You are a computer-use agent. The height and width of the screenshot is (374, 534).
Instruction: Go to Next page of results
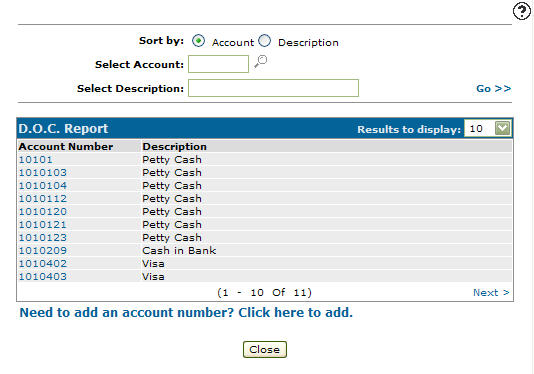pos(491,293)
